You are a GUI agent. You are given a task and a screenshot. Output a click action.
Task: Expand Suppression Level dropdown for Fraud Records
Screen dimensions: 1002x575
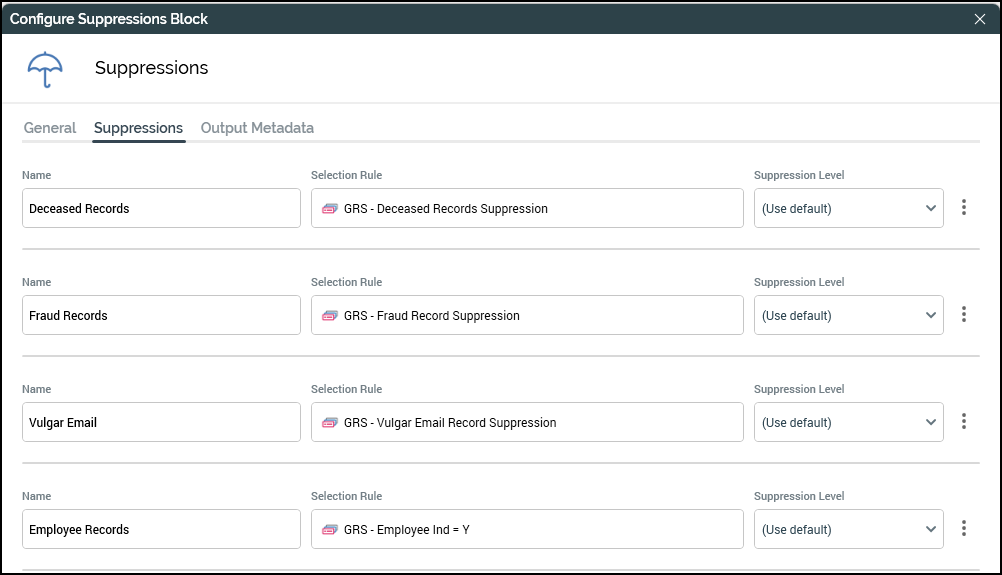848,316
